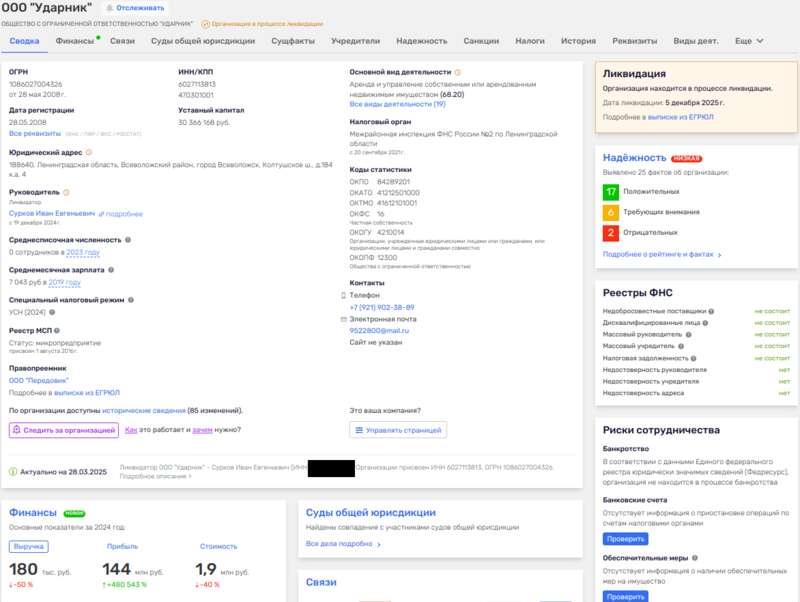Click the info icon beside Актуально на 28.03.2025
The width and height of the screenshot is (800, 602).
pos(13,472)
